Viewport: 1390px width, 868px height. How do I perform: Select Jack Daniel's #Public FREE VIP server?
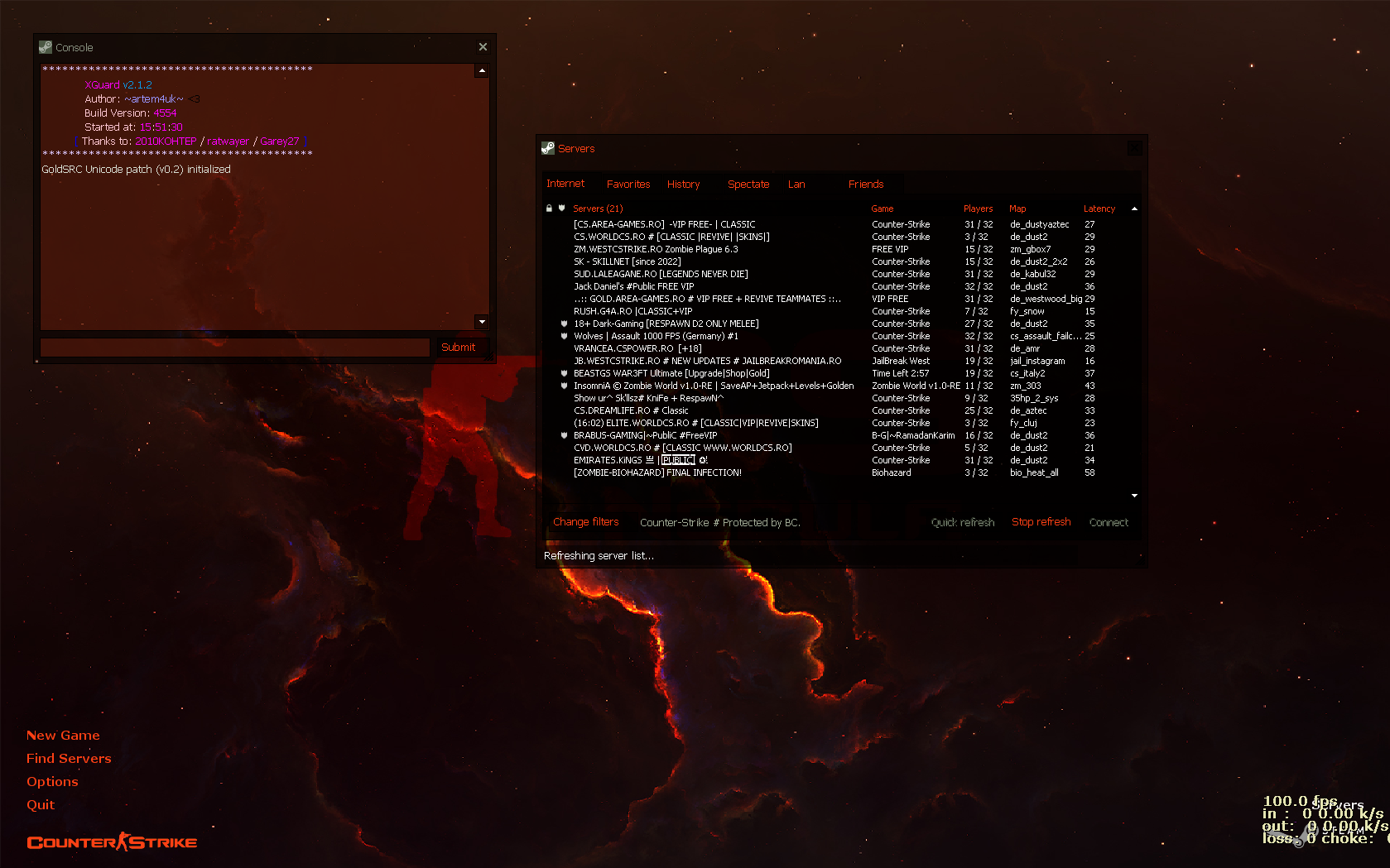point(836,286)
